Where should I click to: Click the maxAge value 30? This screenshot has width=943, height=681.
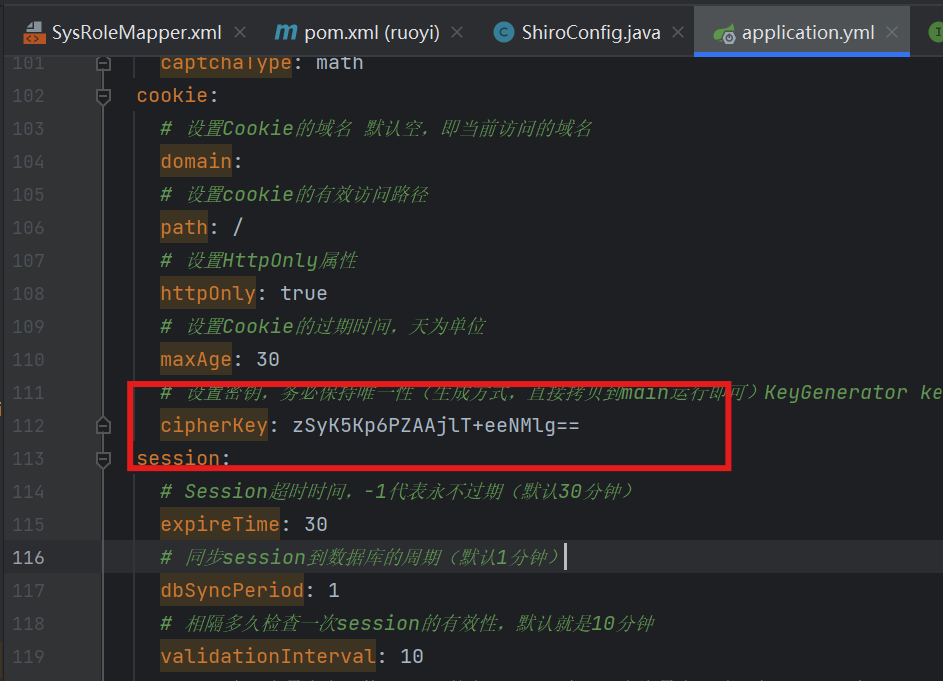pyautogui.click(x=268, y=360)
